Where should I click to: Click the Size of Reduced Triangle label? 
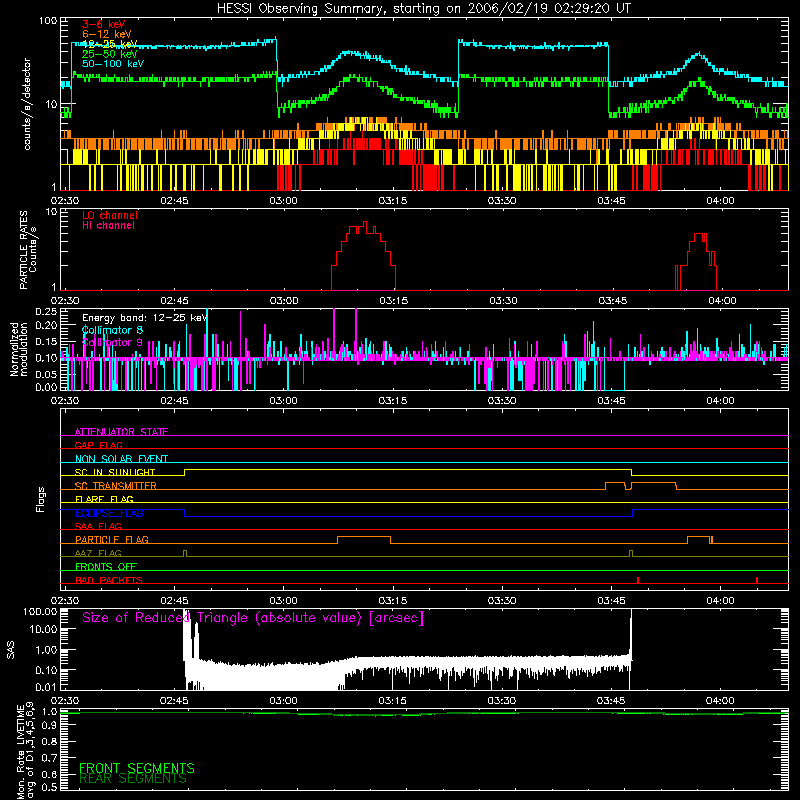point(253,618)
